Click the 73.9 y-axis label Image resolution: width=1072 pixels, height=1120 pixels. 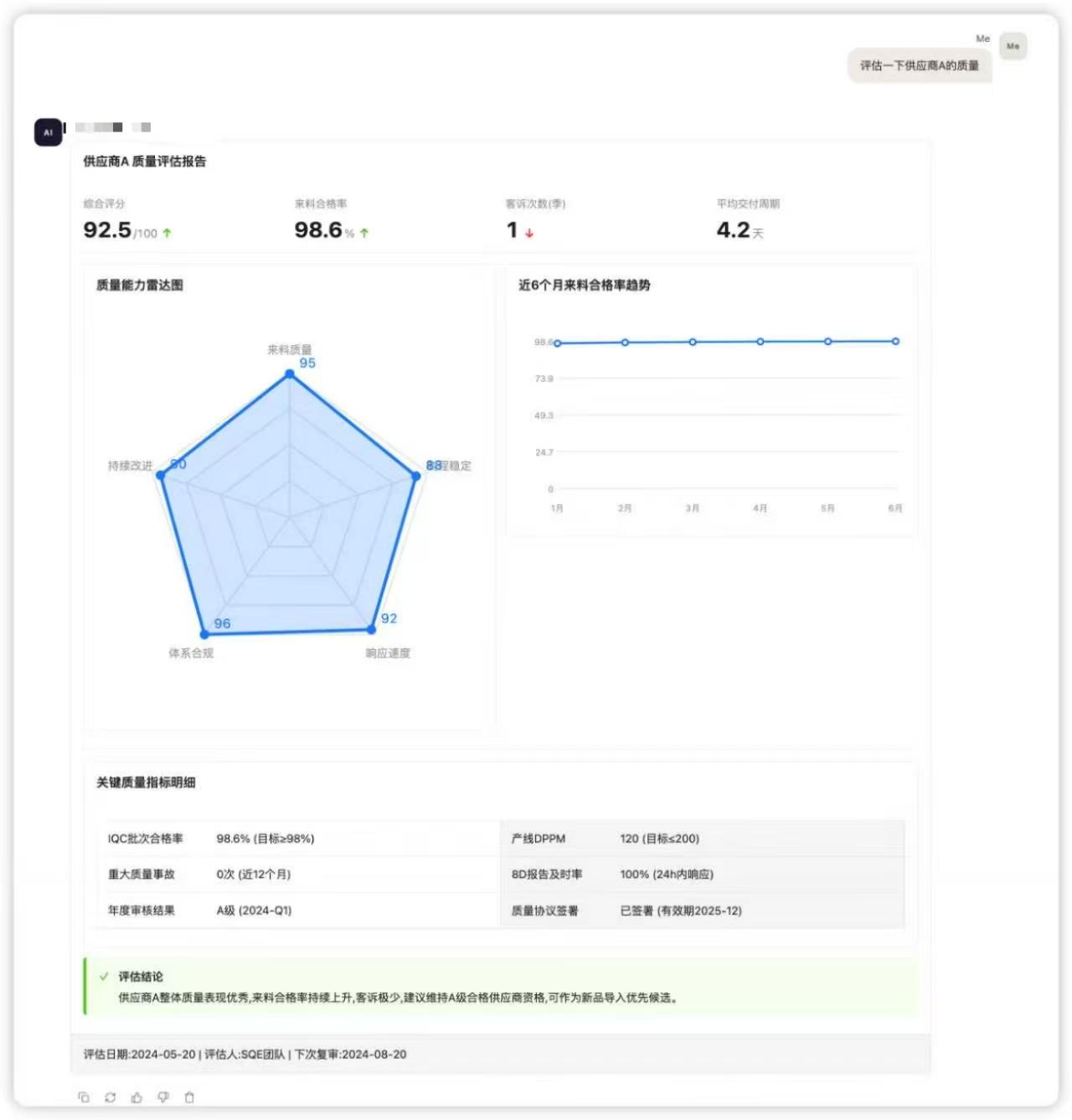(544, 379)
